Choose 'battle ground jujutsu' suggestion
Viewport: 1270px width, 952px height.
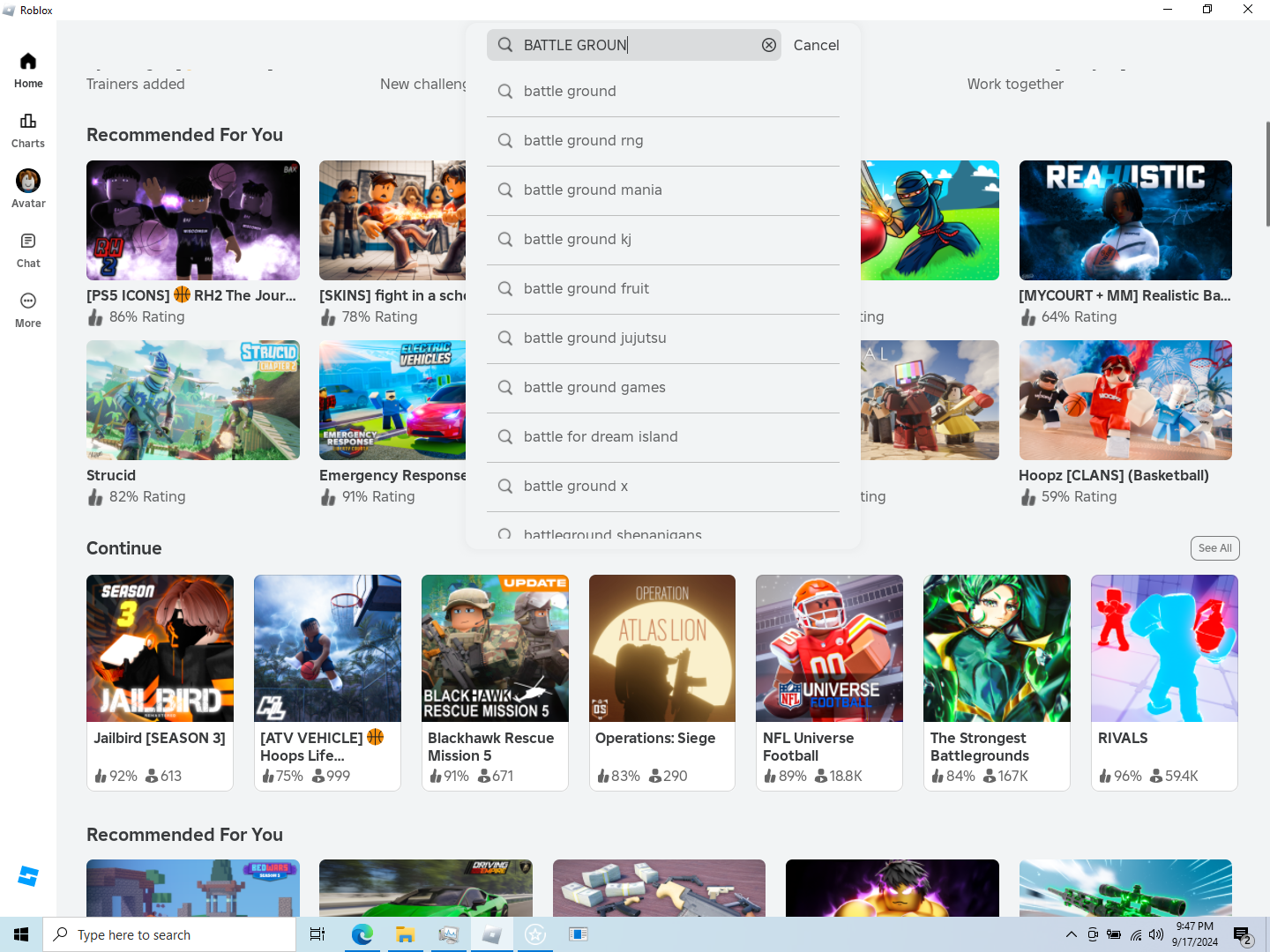pyautogui.click(x=663, y=338)
